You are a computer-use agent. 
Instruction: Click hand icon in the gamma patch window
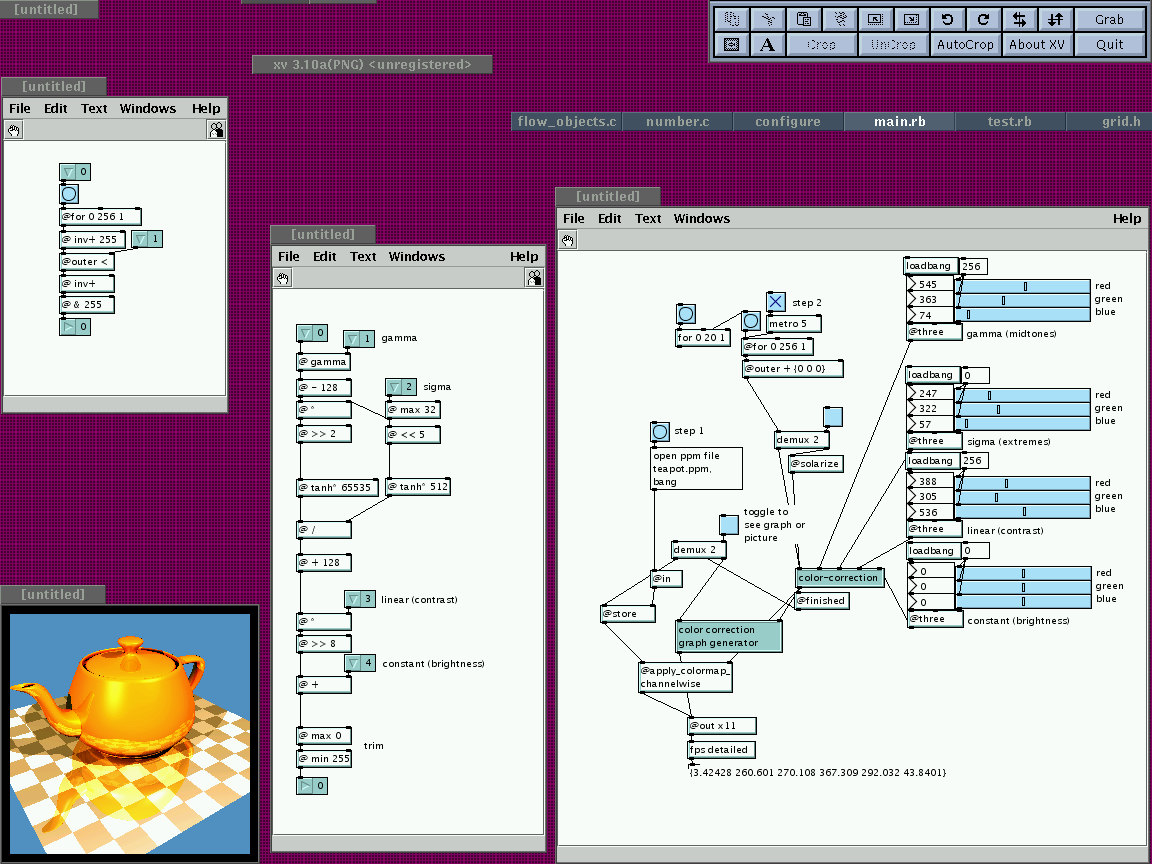tap(283, 278)
